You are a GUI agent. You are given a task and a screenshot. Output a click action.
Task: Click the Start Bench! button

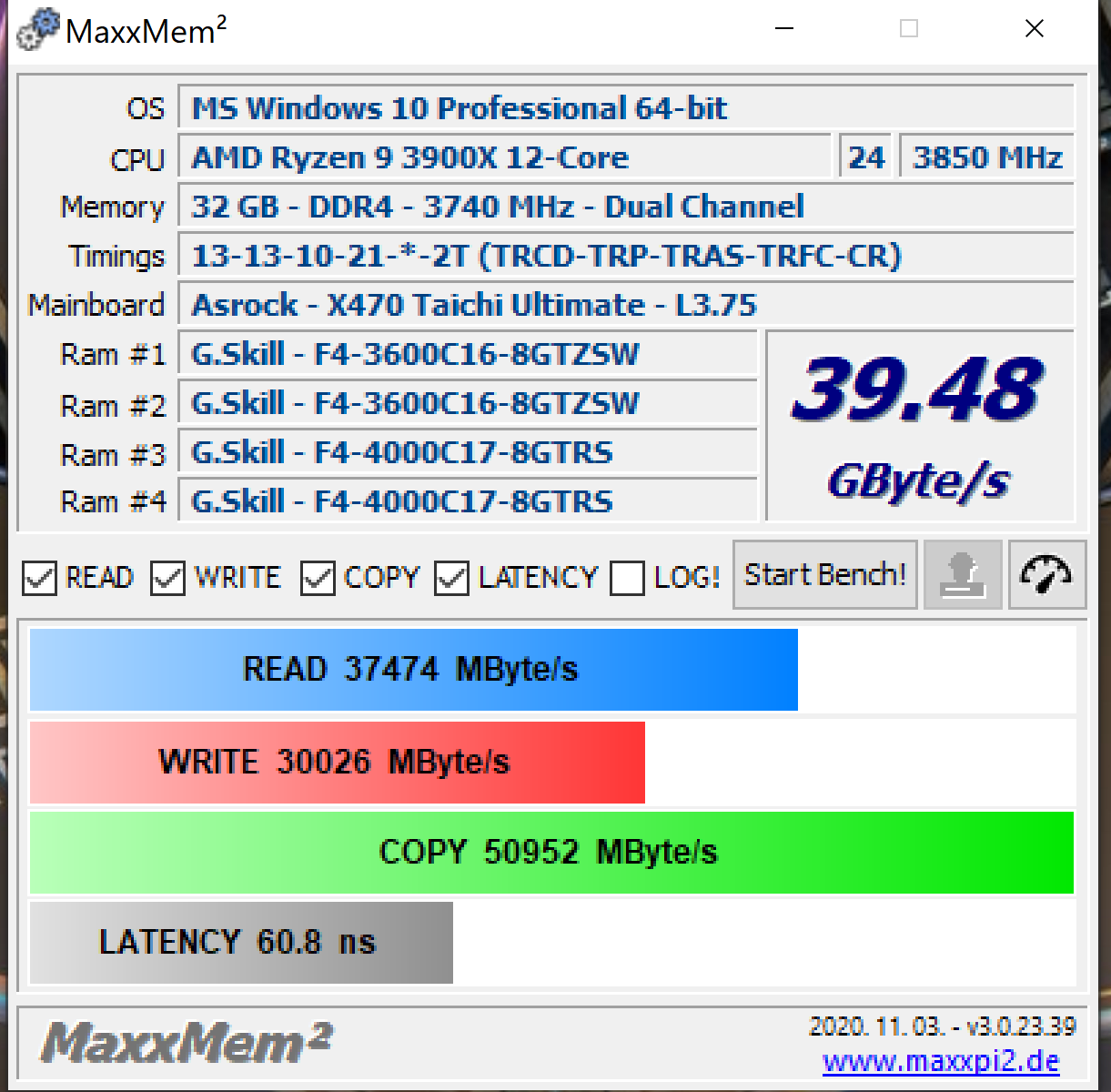click(825, 574)
